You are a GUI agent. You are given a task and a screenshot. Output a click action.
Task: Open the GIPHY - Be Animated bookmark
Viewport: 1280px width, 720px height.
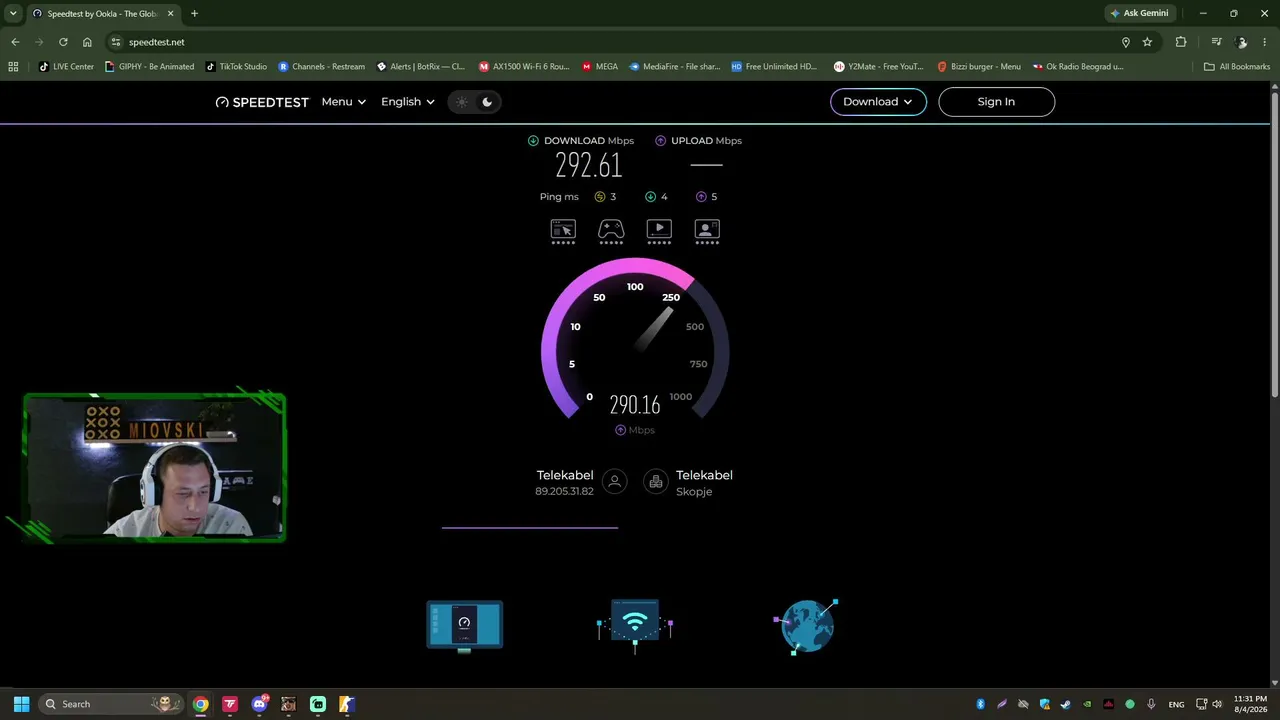[x=150, y=67]
